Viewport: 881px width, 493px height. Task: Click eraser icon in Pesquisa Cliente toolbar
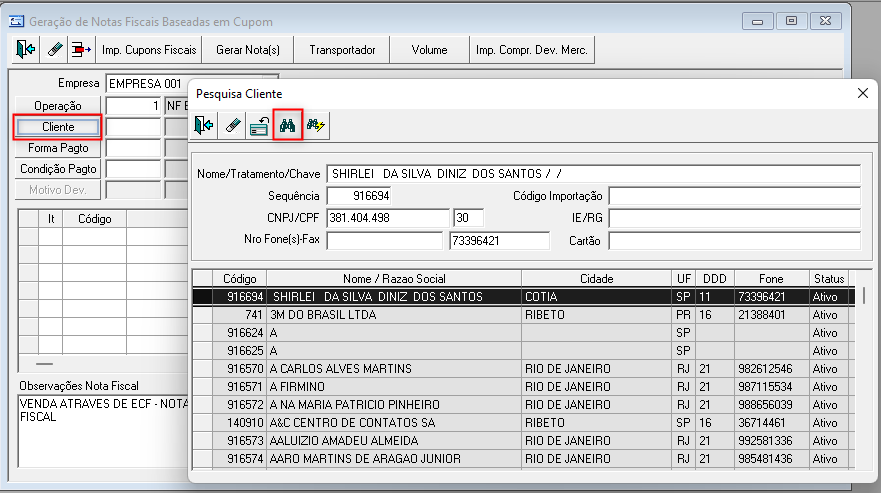(232, 125)
